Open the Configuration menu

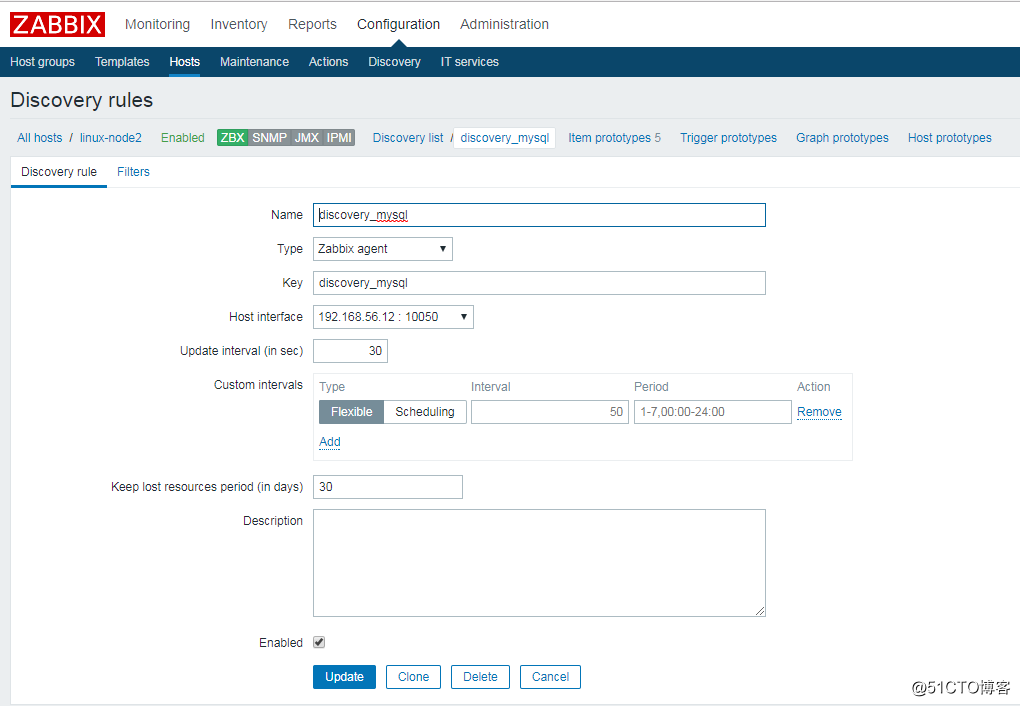[x=398, y=24]
